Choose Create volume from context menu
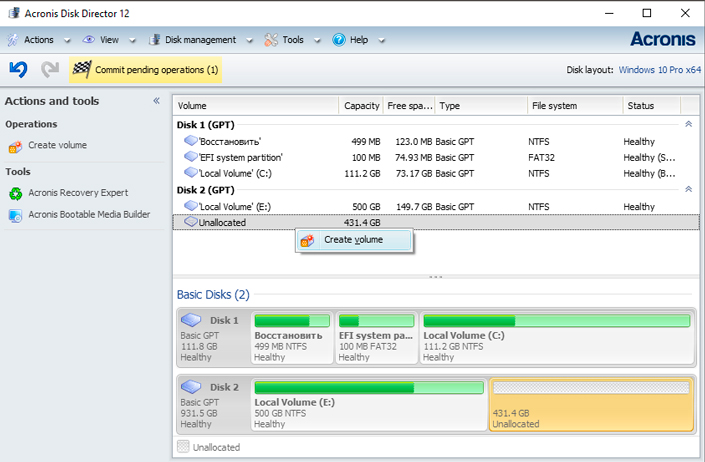 click(354, 240)
